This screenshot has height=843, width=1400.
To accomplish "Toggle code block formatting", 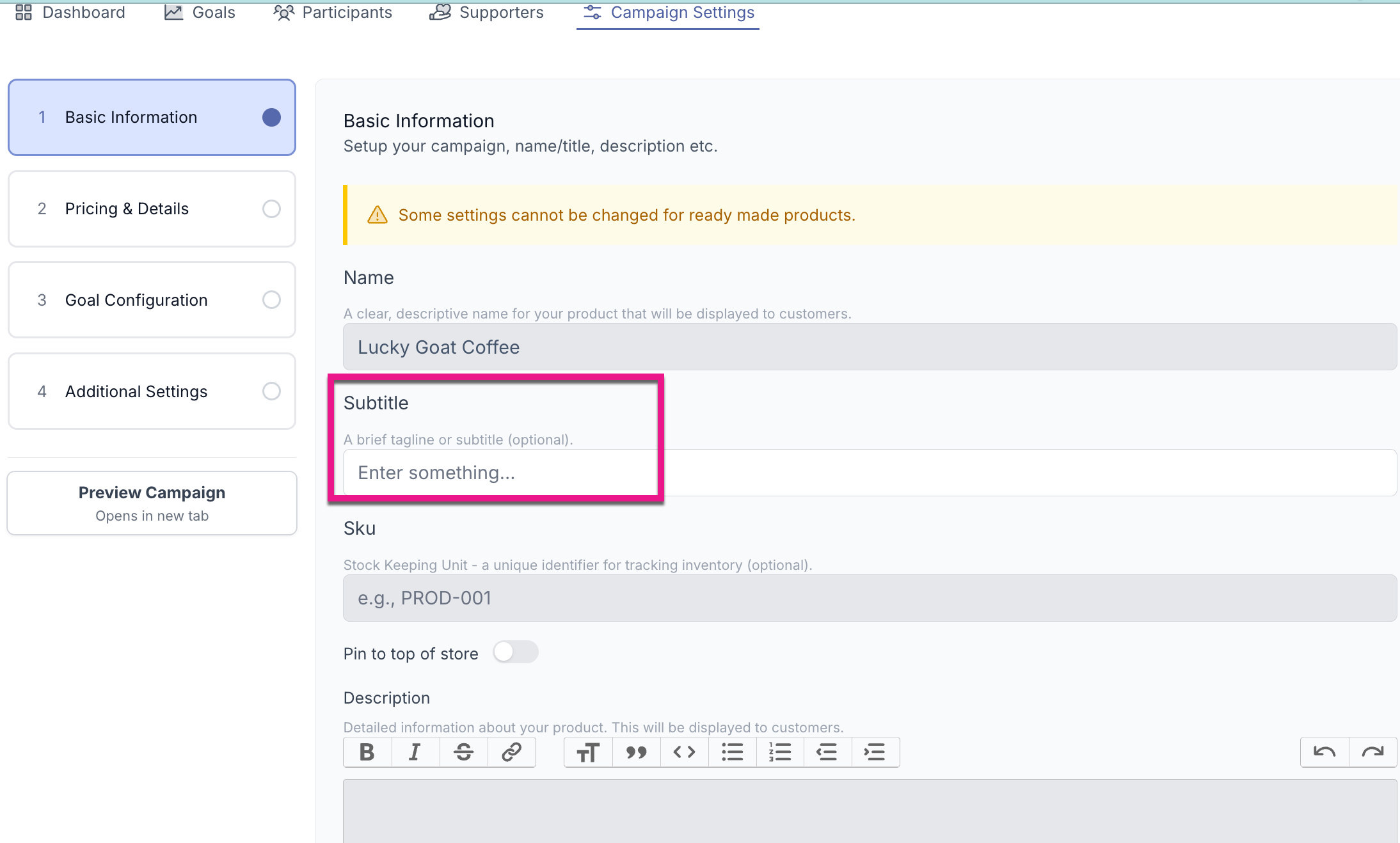I will pos(684,752).
